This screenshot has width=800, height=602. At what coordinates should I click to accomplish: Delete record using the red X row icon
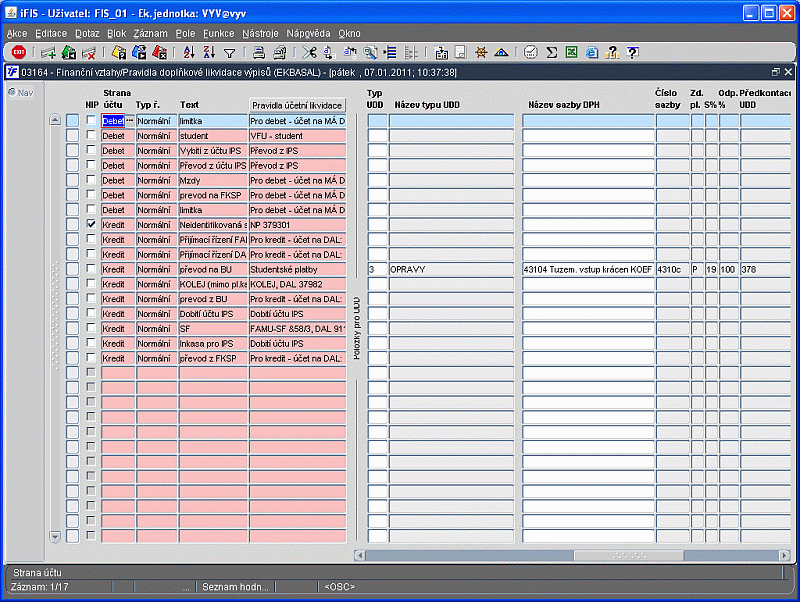[89, 52]
